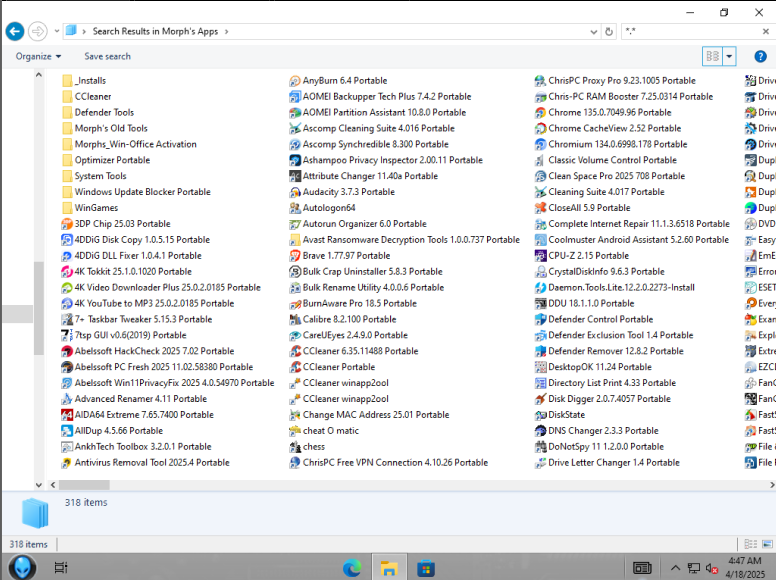Select Chrome 135.0.7049.96 Portable icon
The width and height of the screenshot is (776, 580).
[x=540, y=112]
